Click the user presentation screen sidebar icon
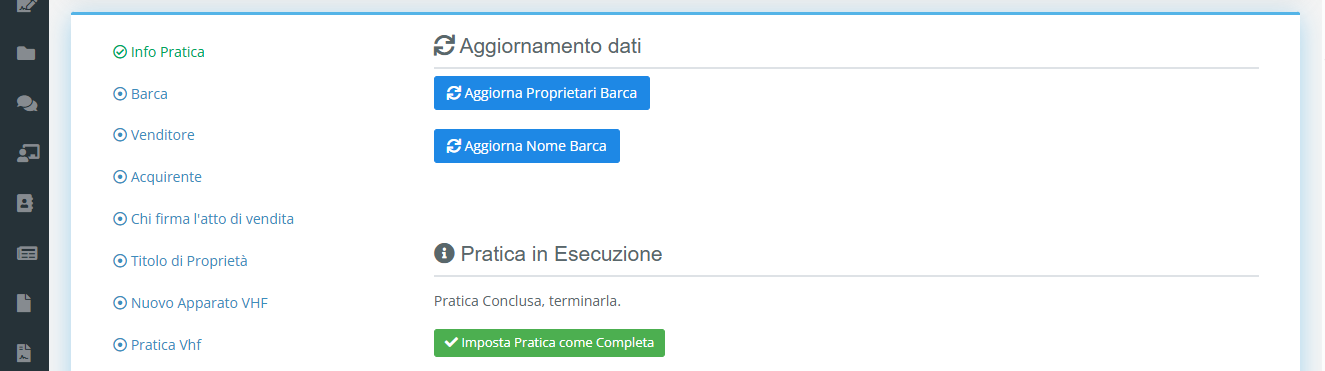 point(27,153)
